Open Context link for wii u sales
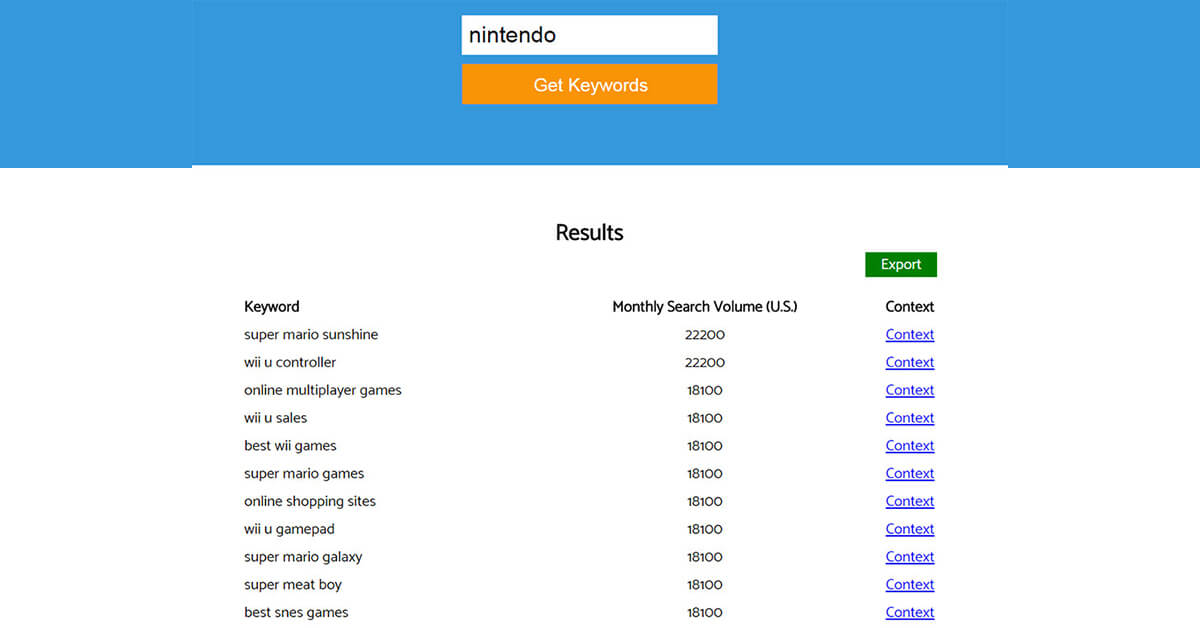 click(909, 418)
